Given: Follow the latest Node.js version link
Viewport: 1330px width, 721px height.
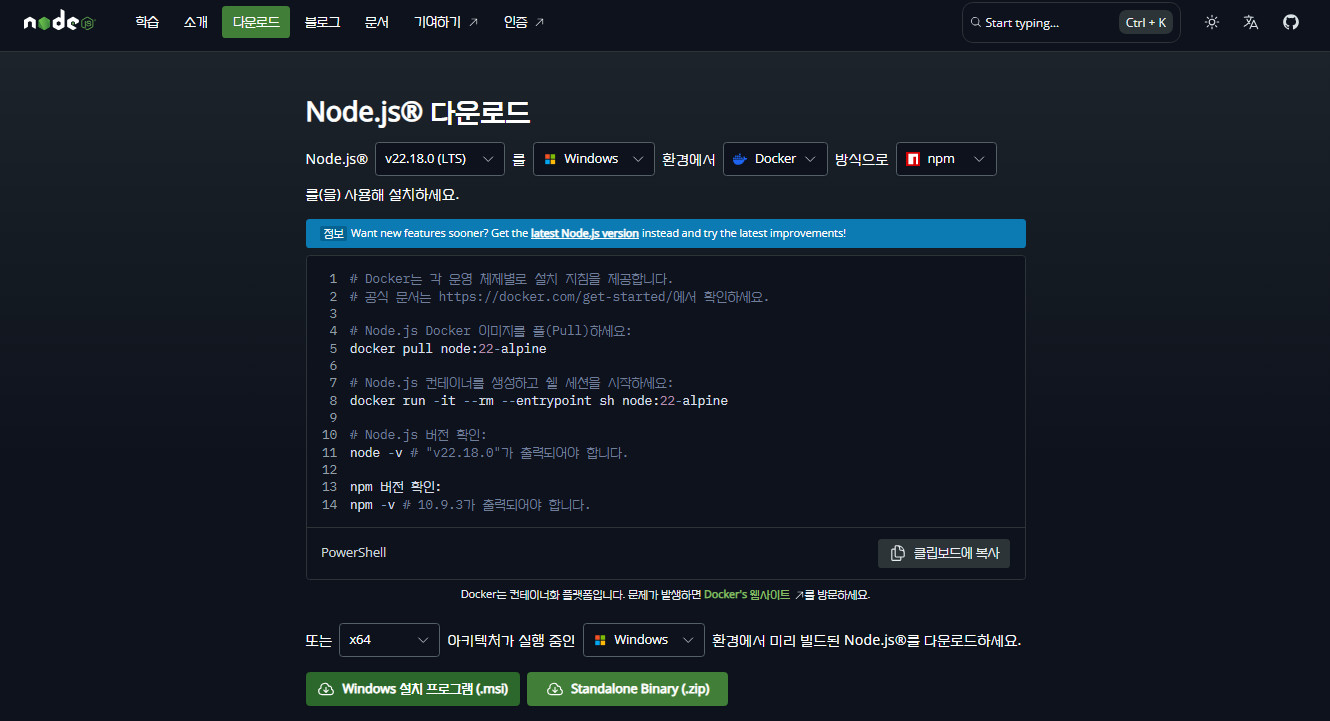Looking at the screenshot, I should click(585, 233).
